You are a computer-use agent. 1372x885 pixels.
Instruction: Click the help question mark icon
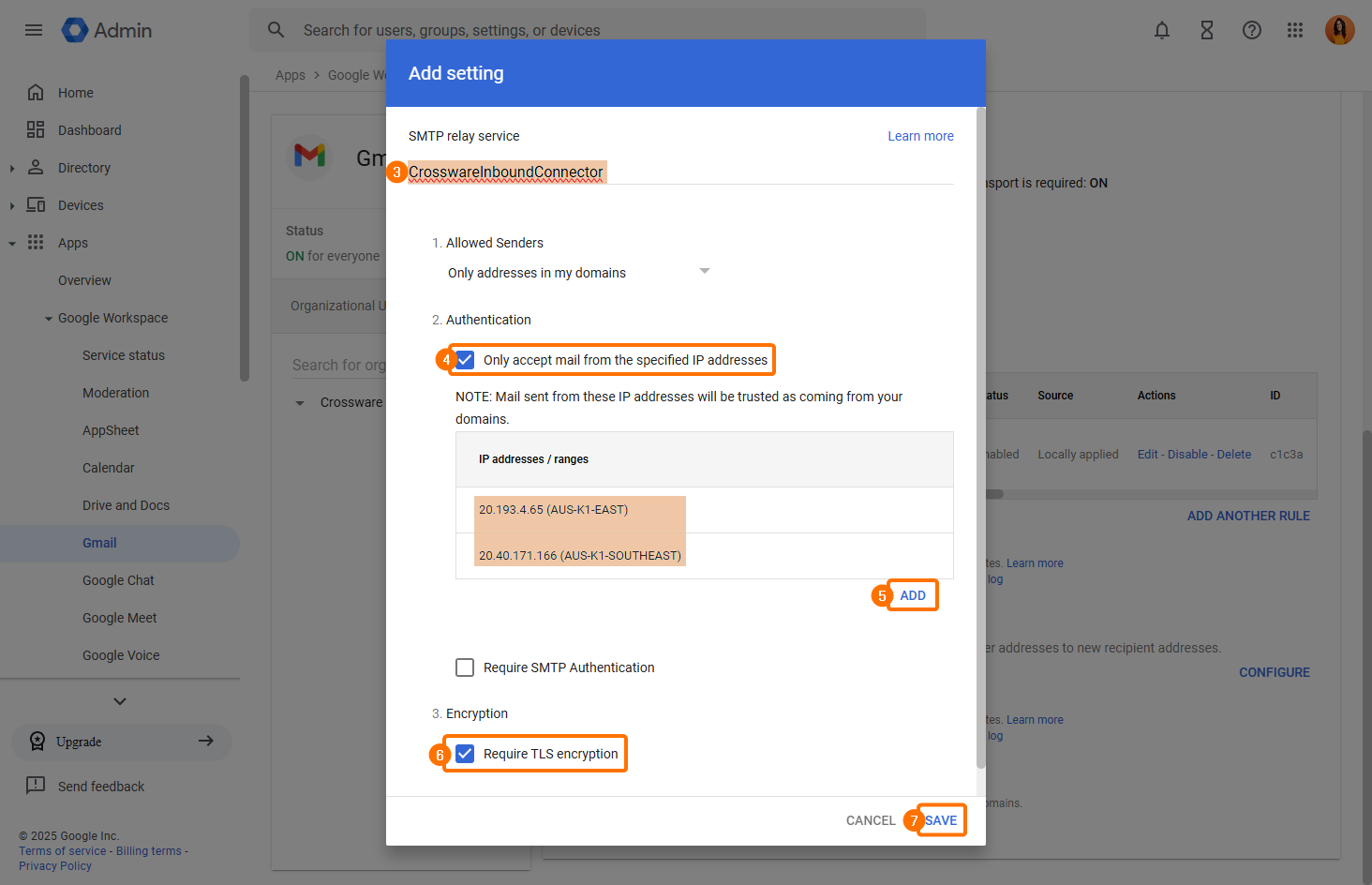[x=1252, y=30]
